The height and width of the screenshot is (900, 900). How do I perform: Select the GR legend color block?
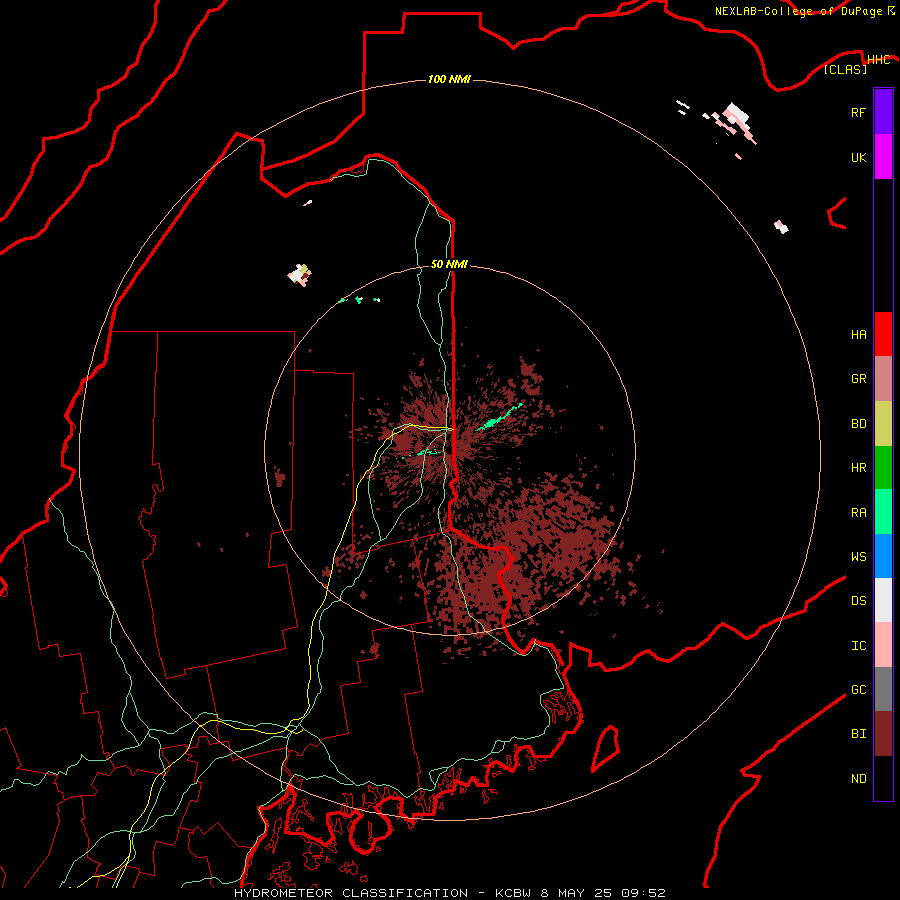[x=883, y=379]
